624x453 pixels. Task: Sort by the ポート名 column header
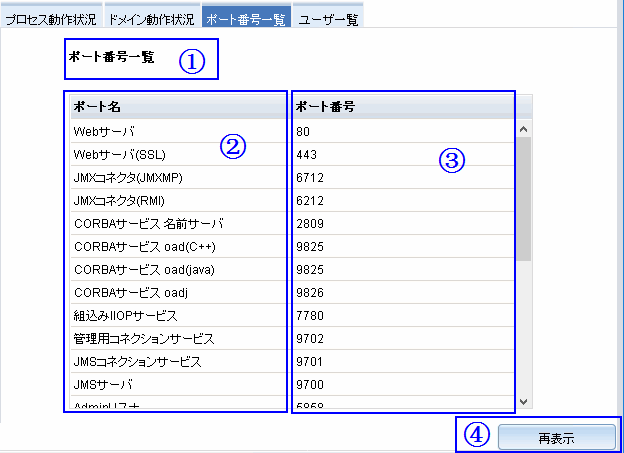(175, 107)
